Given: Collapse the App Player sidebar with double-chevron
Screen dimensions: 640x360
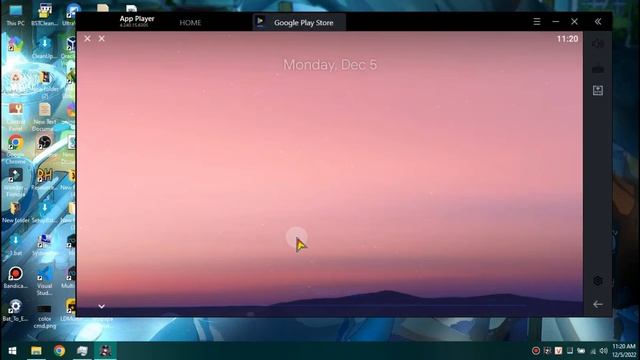Looking at the screenshot, I should 598,22.
